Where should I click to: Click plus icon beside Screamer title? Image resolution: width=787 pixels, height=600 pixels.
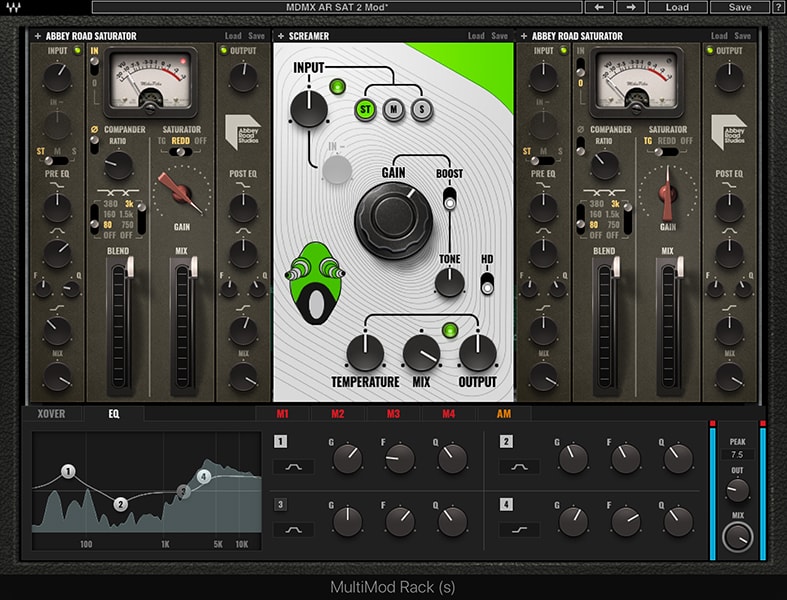tap(281, 36)
